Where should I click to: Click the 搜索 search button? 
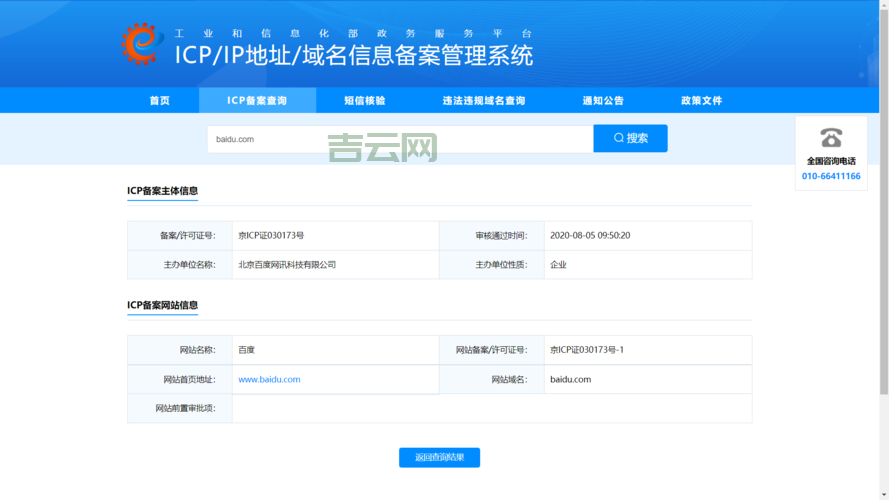click(630, 138)
